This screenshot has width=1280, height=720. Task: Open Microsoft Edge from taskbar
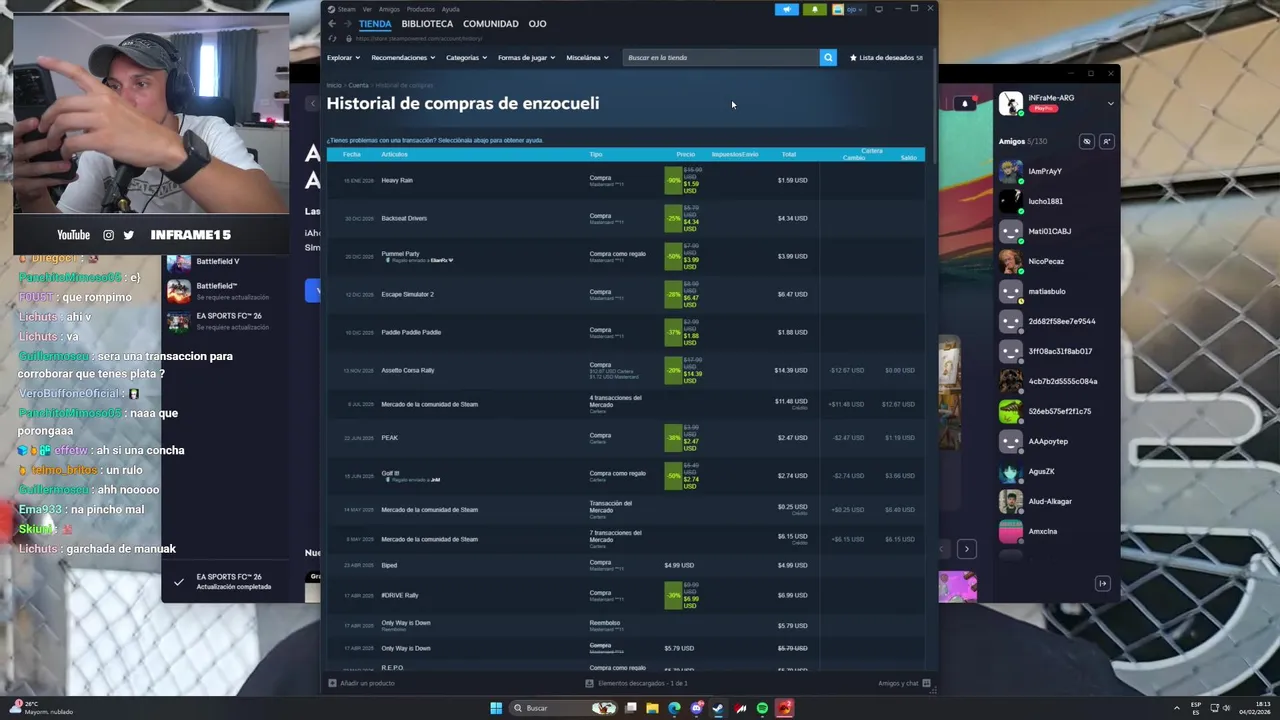(x=674, y=708)
